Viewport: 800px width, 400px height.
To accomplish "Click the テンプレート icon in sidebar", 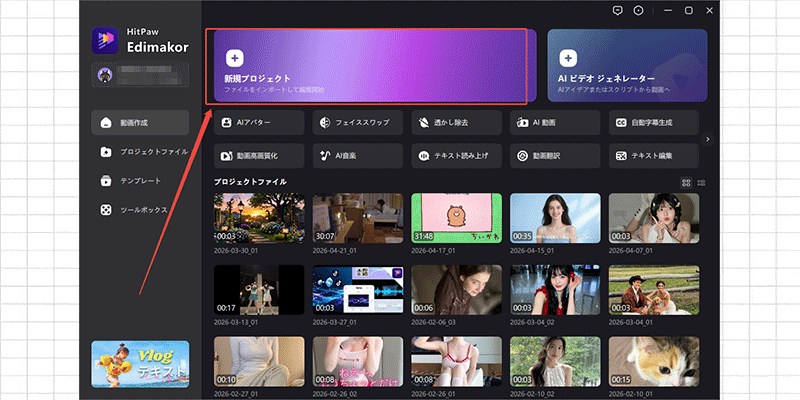I will point(106,181).
